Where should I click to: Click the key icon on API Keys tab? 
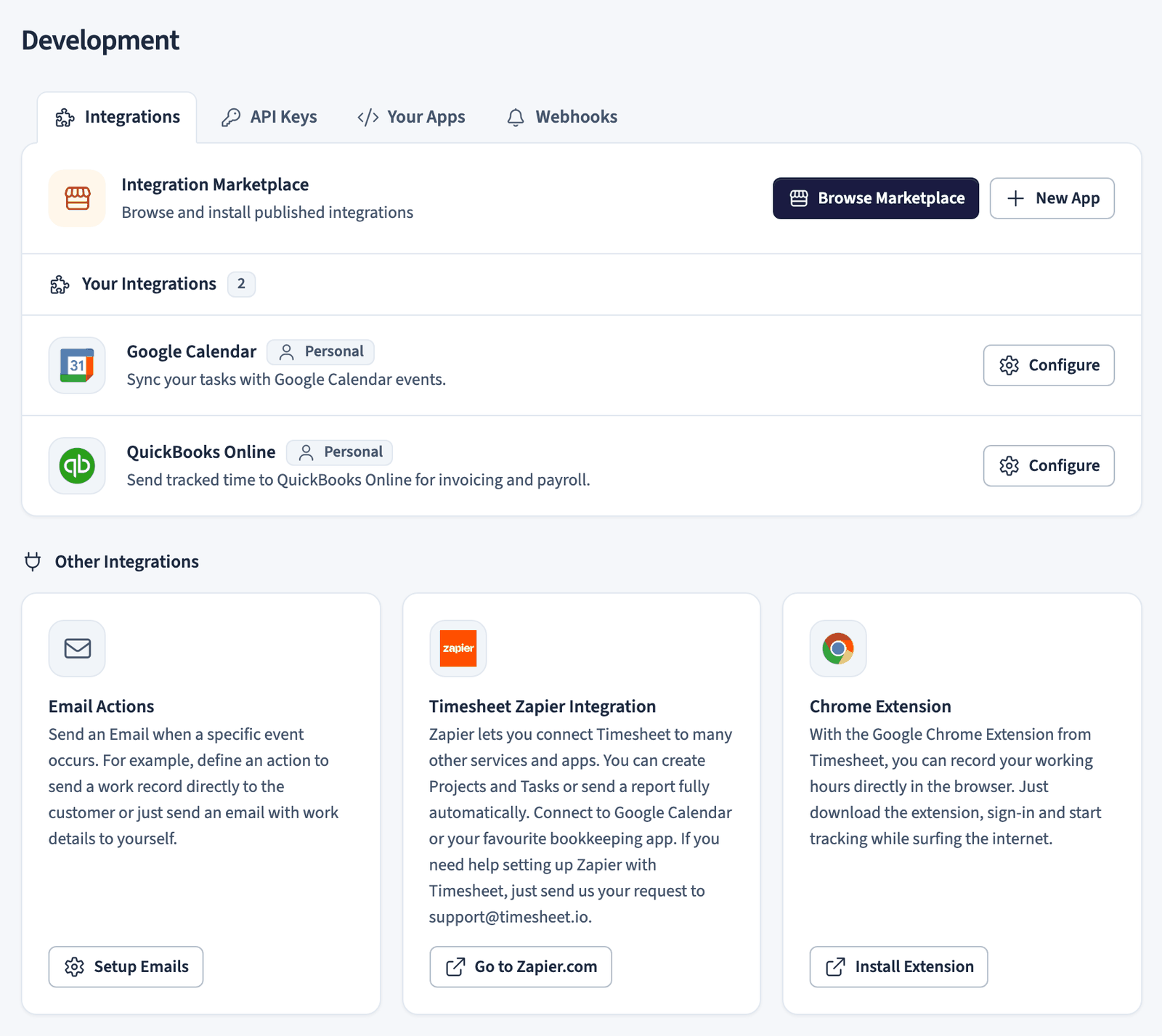[231, 118]
